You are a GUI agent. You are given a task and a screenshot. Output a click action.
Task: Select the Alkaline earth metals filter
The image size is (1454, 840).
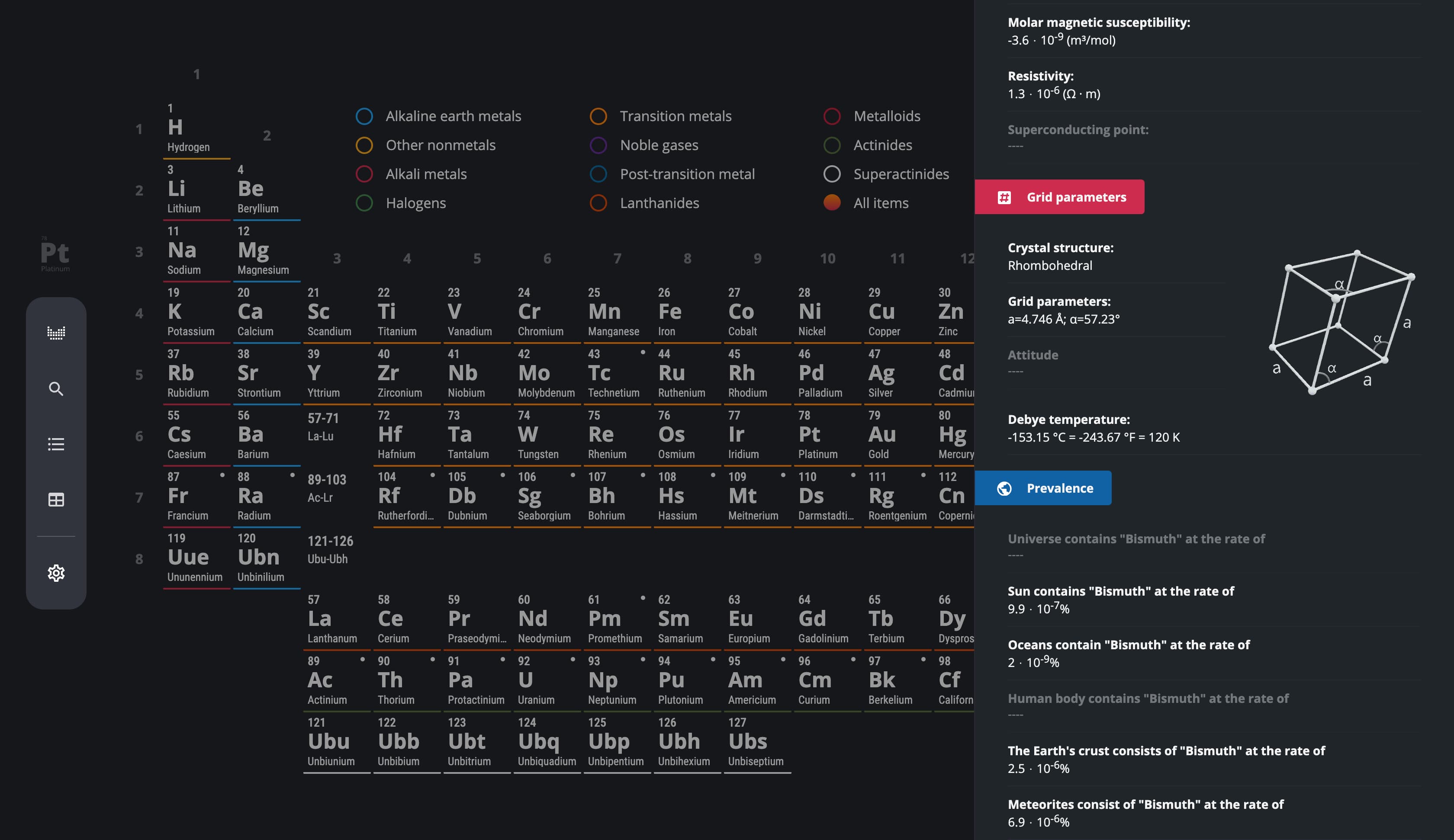438,116
